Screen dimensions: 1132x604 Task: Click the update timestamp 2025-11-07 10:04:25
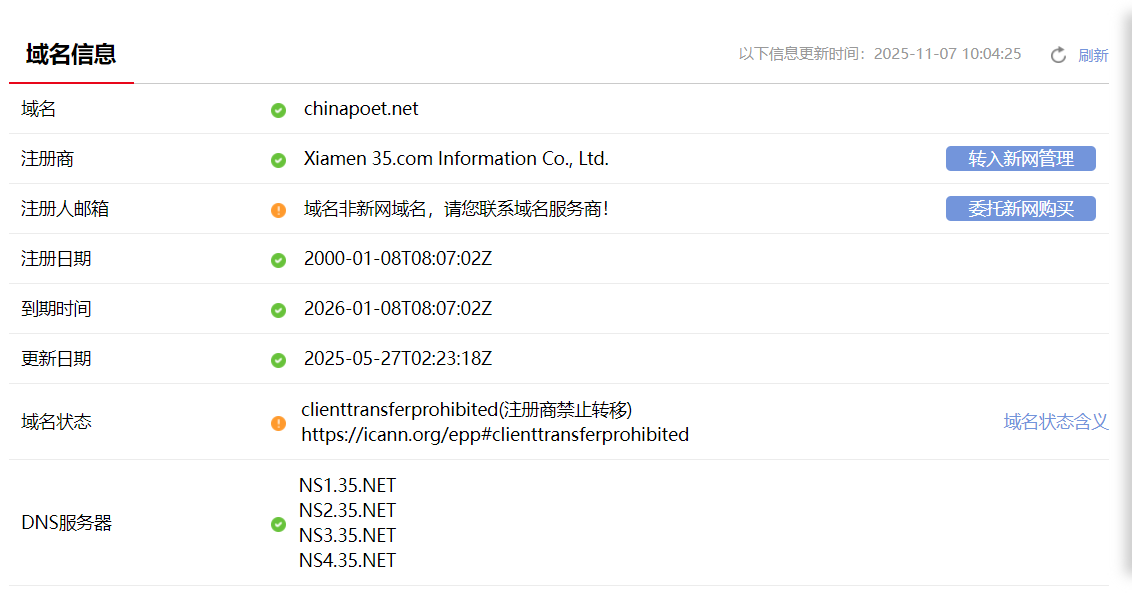[947, 54]
